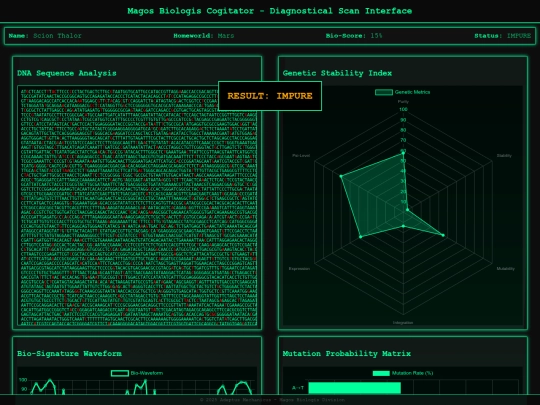This screenshot has height=405, width=540.
Task: Toggle the Mutation Rate (%) legend entry
Action: [403, 373]
